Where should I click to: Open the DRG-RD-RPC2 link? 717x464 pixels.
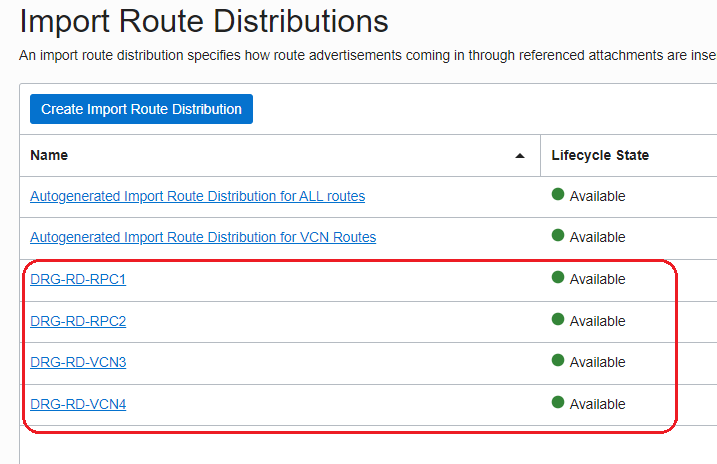78,321
